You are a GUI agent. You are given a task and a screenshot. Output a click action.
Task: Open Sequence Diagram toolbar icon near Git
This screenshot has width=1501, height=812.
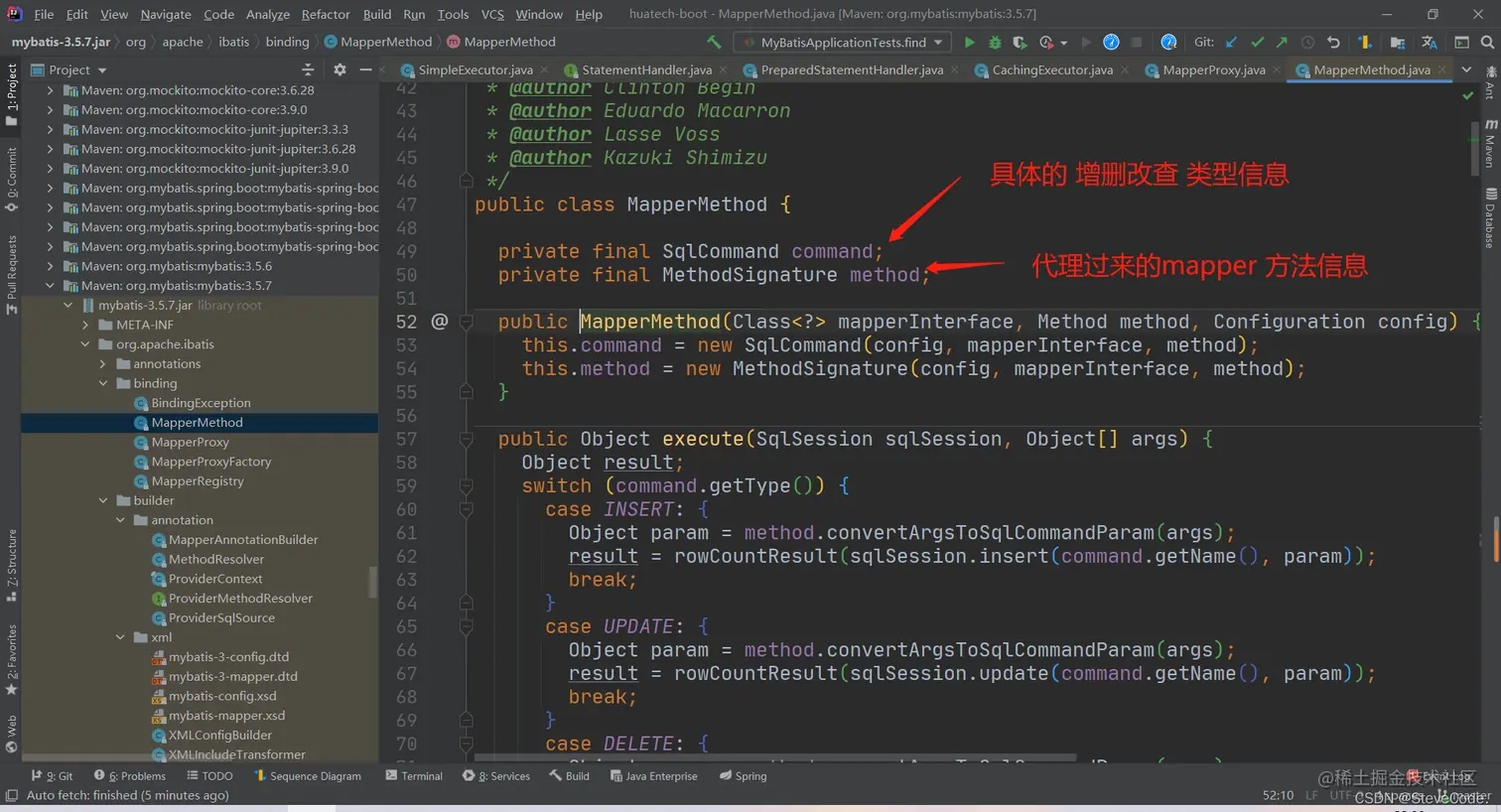pyautogui.click(x=1366, y=42)
